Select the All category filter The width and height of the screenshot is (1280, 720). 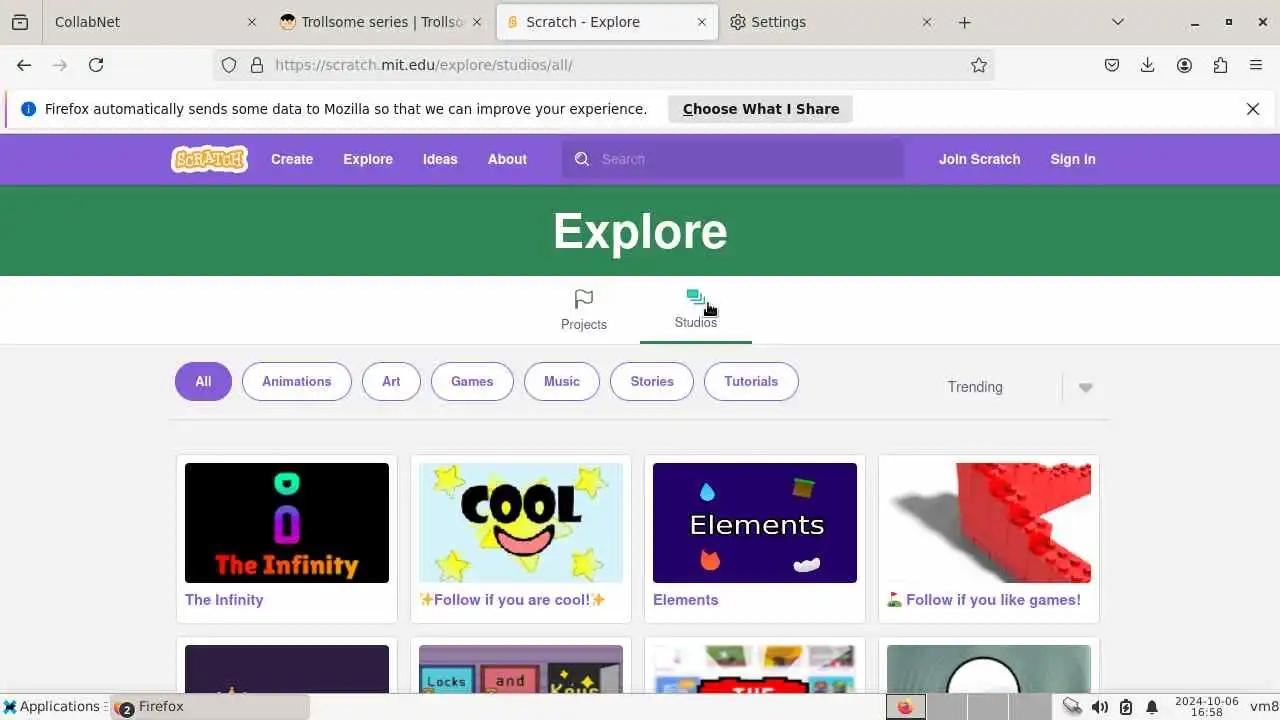coord(203,381)
